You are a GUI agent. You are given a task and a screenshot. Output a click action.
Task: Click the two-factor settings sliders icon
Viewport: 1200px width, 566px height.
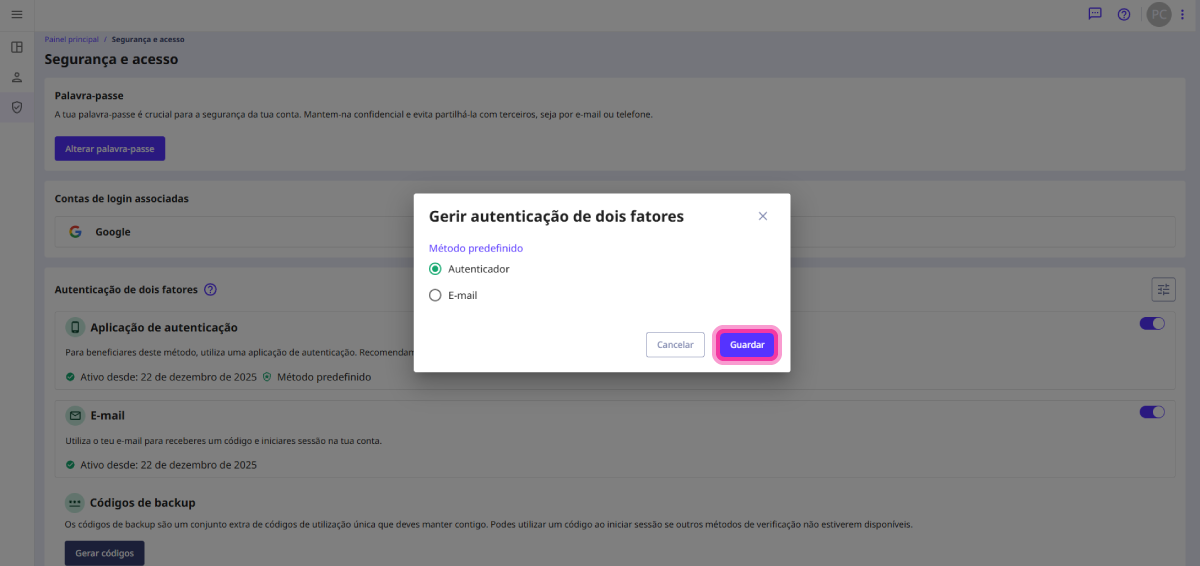[1163, 289]
